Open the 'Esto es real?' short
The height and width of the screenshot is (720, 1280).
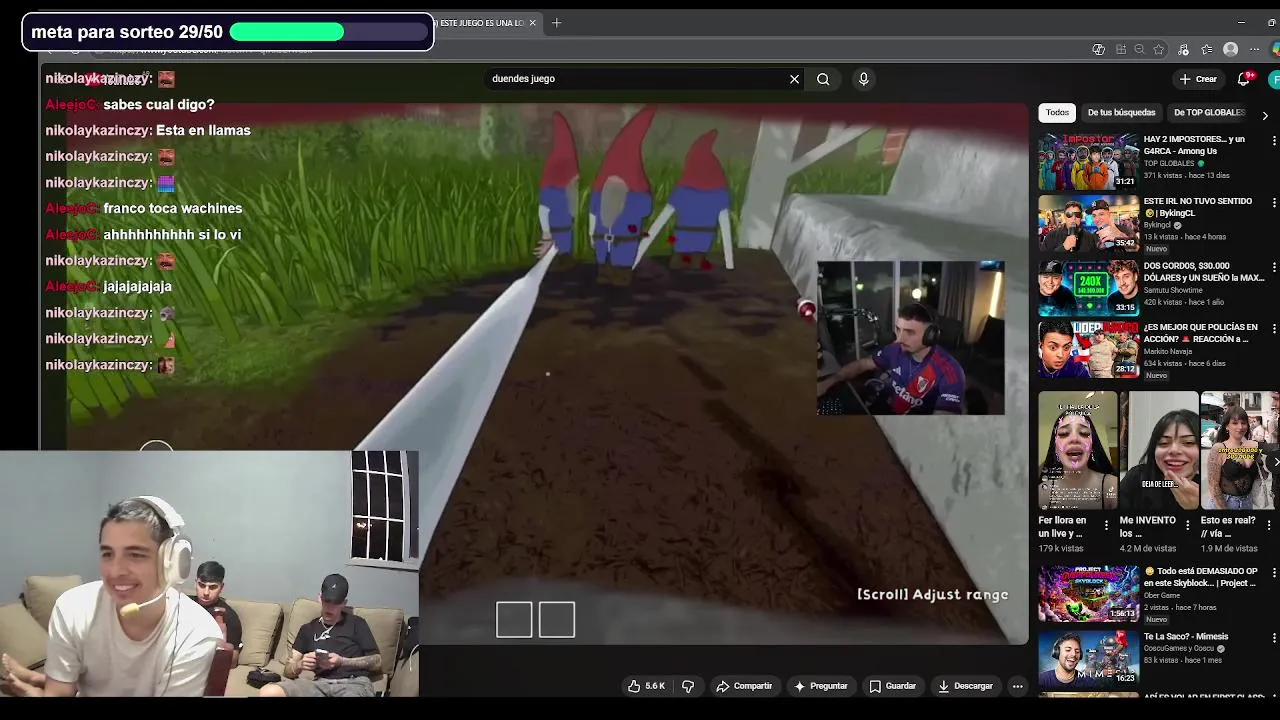[x=1240, y=451]
